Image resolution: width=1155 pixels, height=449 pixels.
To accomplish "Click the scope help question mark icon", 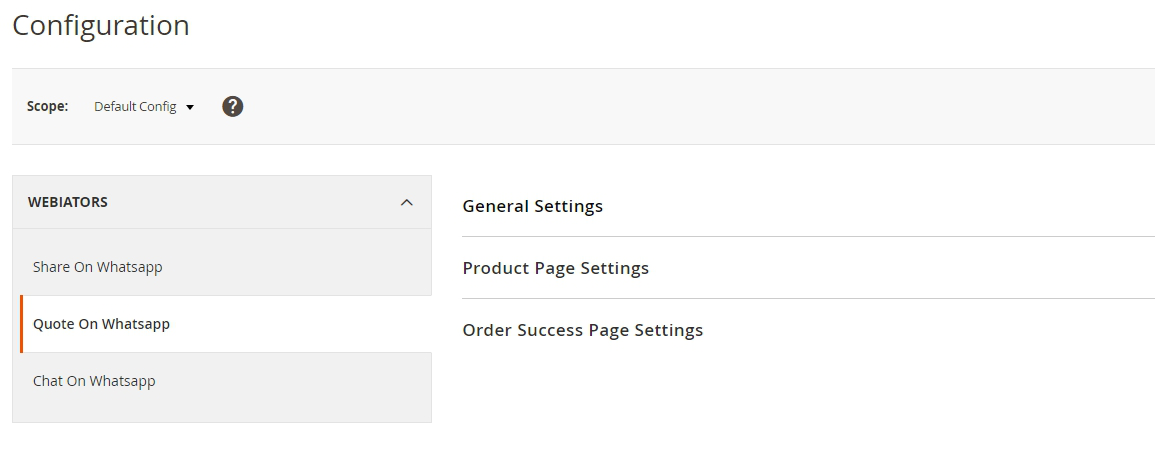I will pyautogui.click(x=233, y=106).
